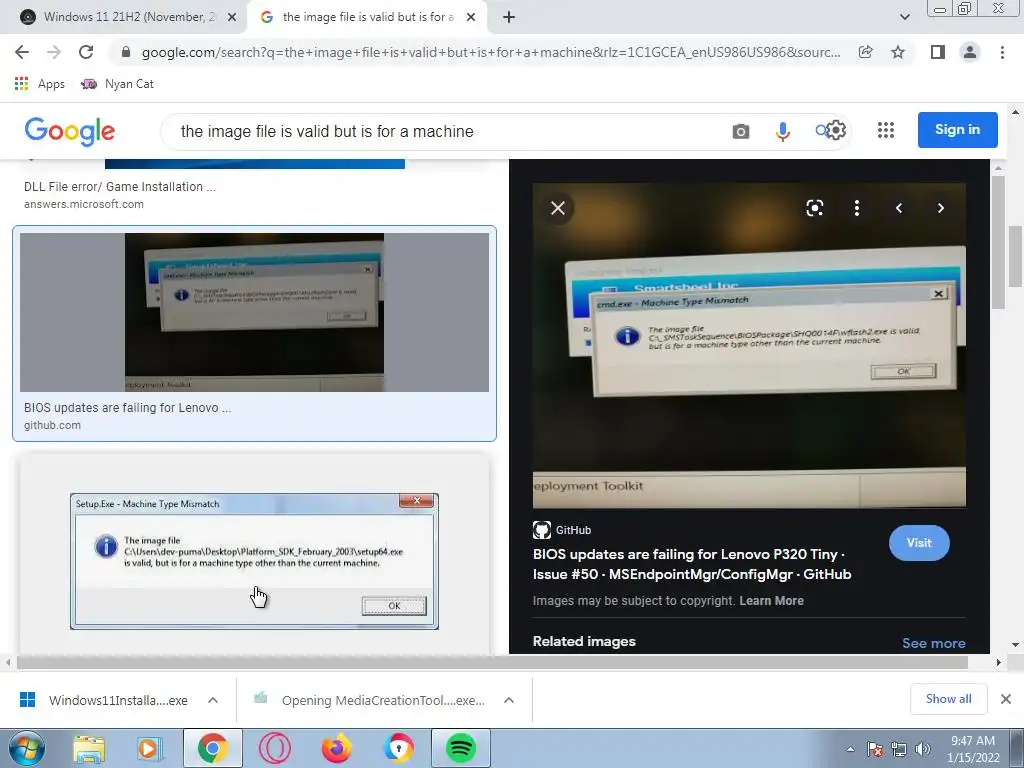Viewport: 1024px width, 768px height.
Task: Click the Sign in button
Action: pos(957,130)
